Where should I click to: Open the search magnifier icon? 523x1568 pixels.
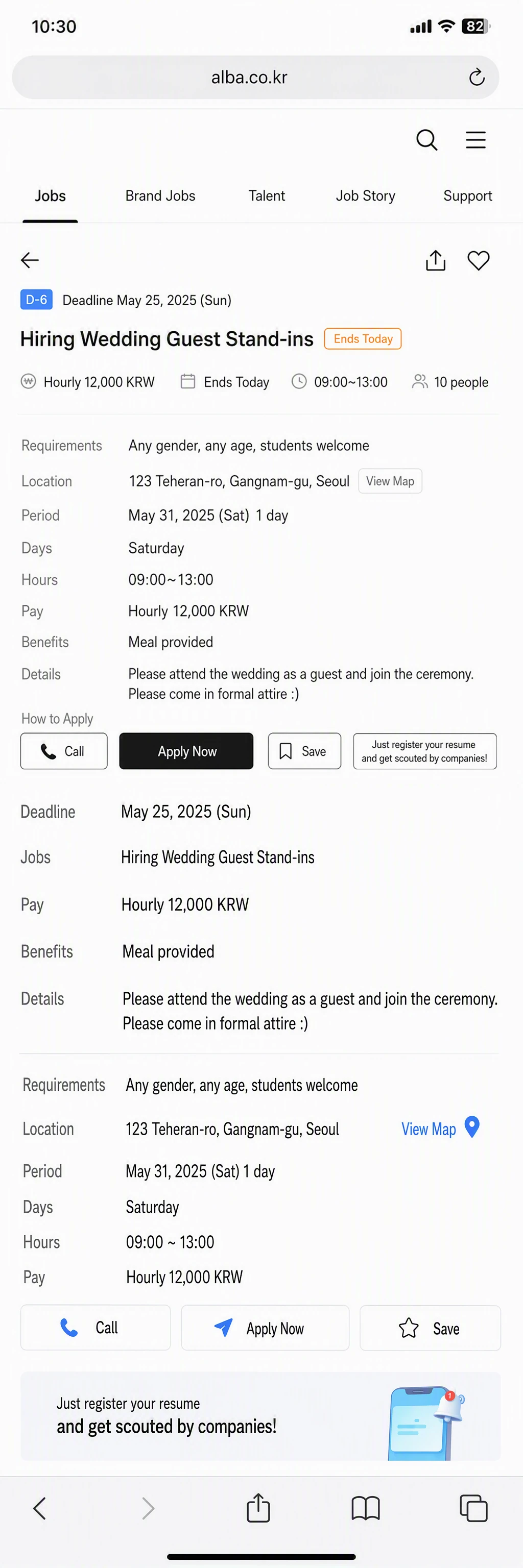[427, 140]
